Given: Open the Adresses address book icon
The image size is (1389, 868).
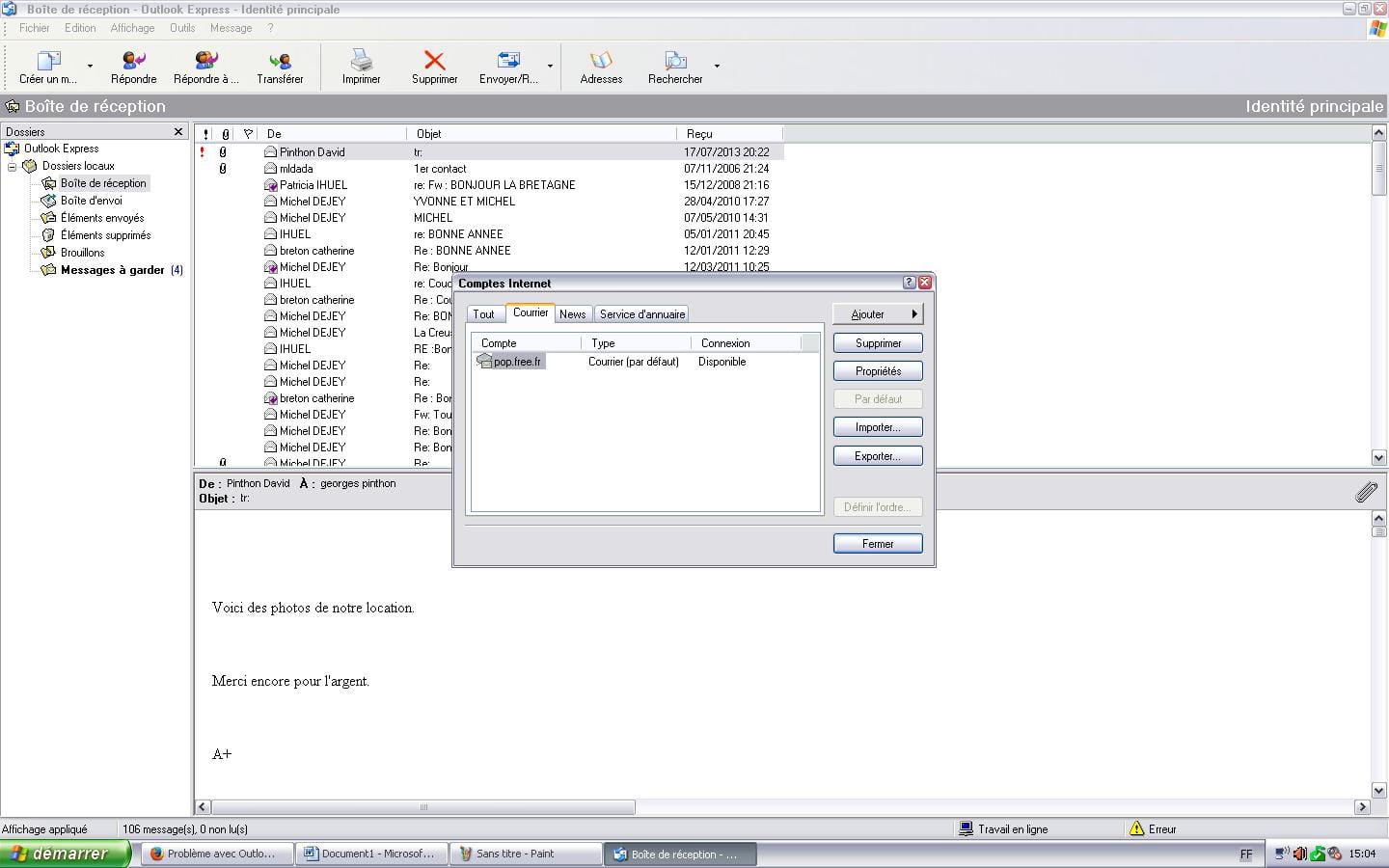Looking at the screenshot, I should click(601, 62).
